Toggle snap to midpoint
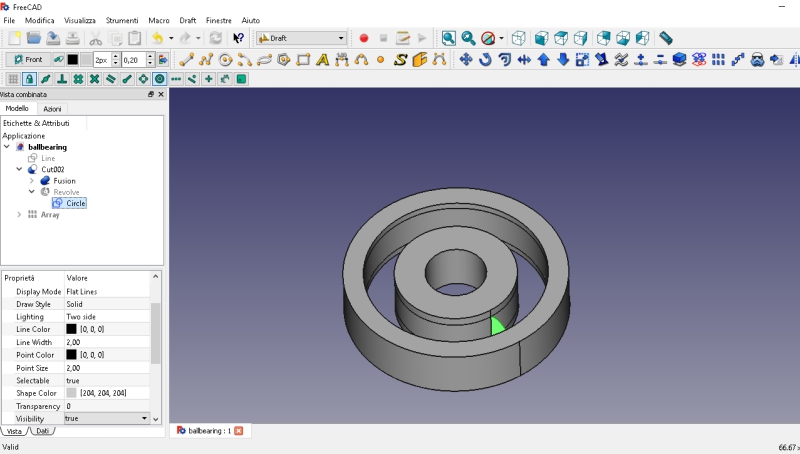 [45, 79]
